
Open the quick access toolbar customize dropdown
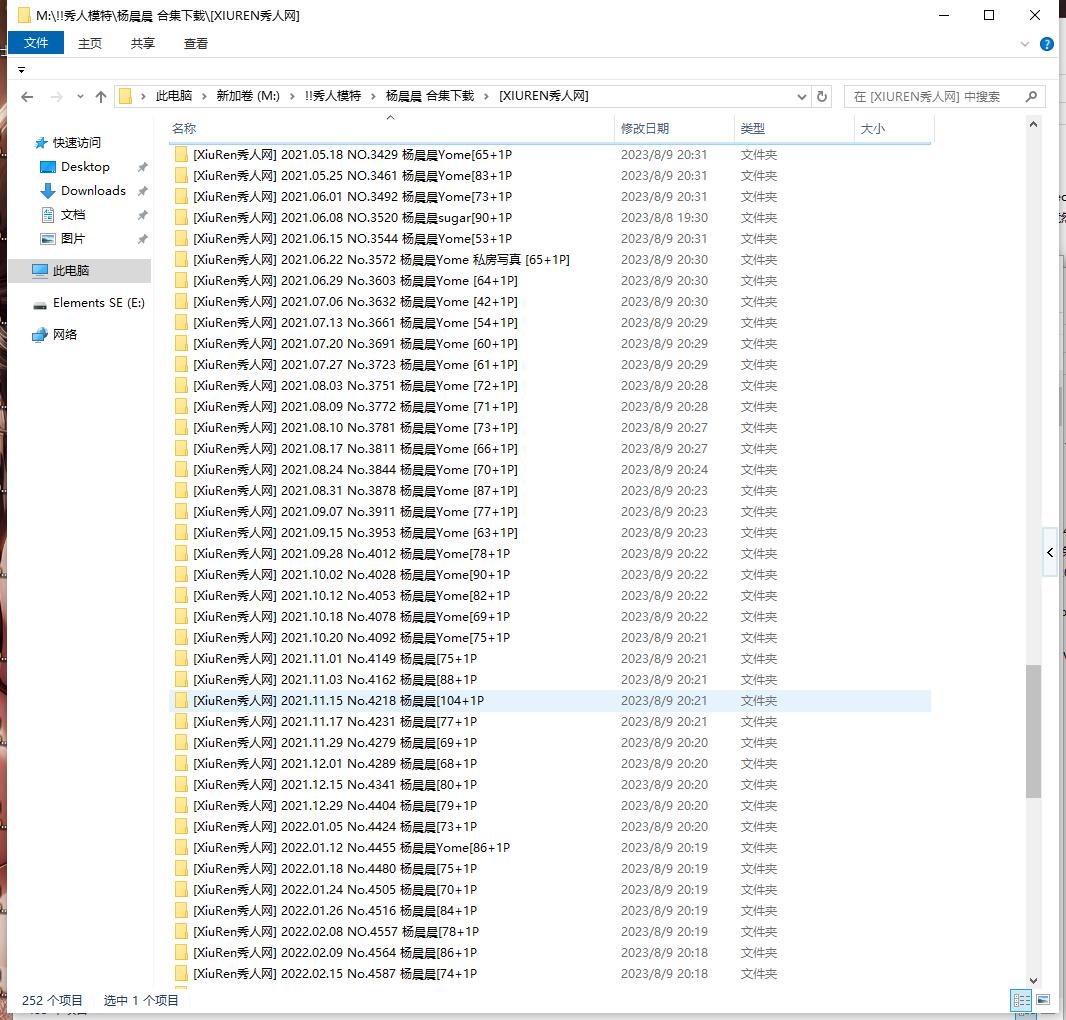21,70
